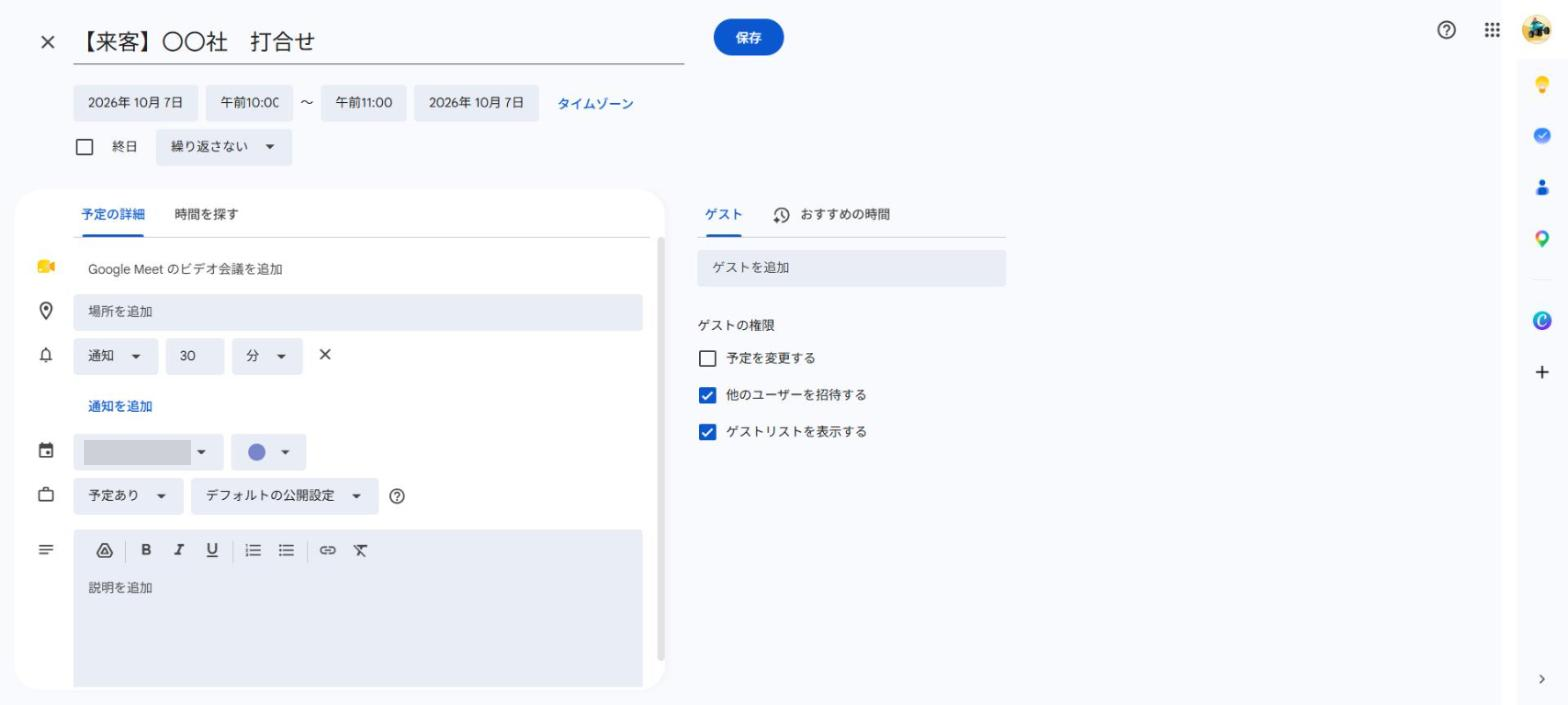This screenshot has width=1568, height=705.
Task: Open the 繰り返さない recurrence dropdown
Action: pyautogui.click(x=224, y=147)
